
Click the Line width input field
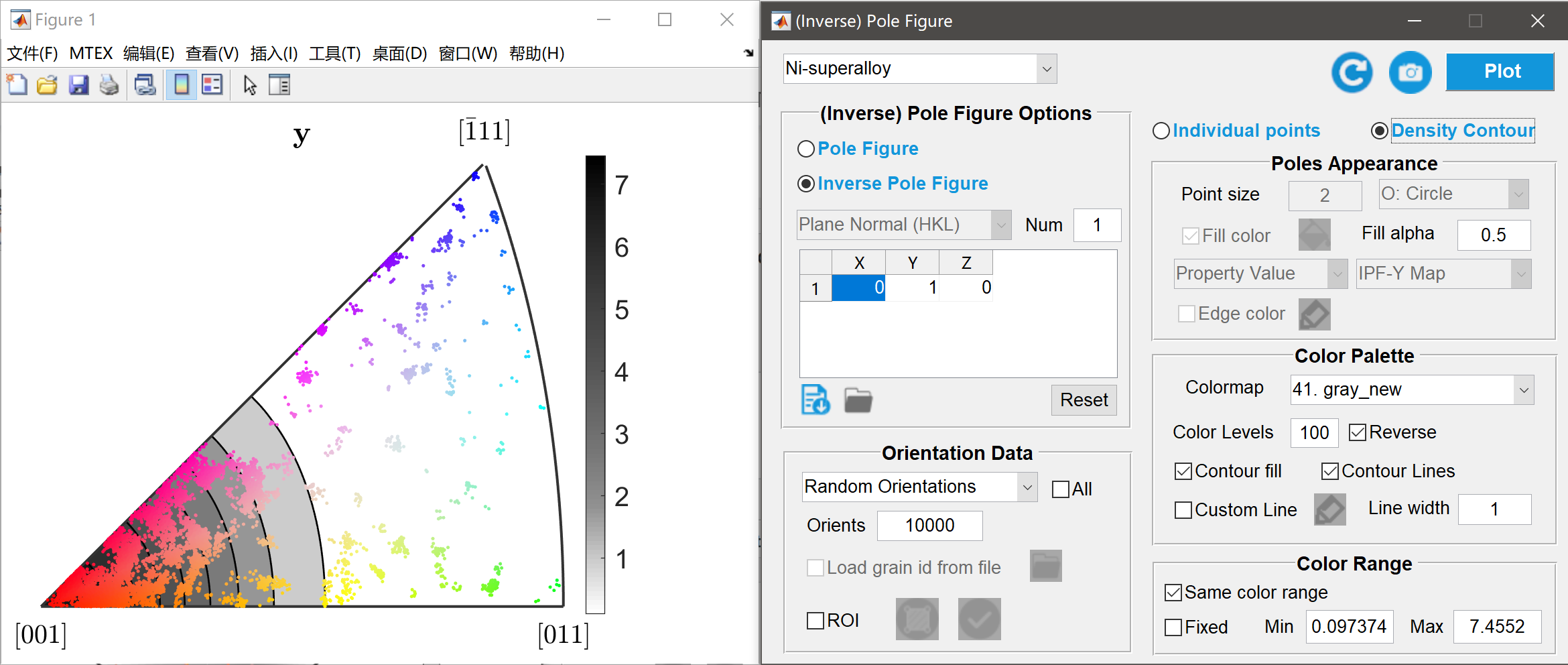[x=1495, y=509]
